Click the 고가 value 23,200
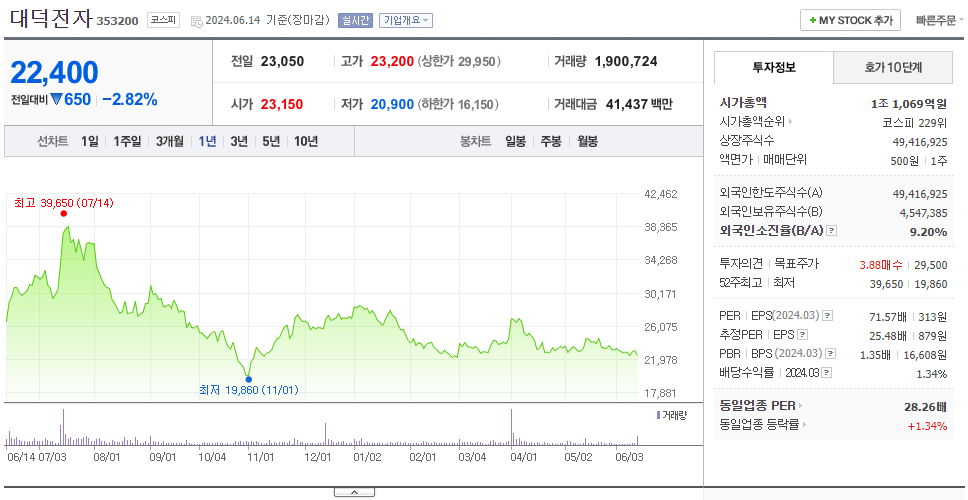The image size is (968, 500). (x=392, y=62)
